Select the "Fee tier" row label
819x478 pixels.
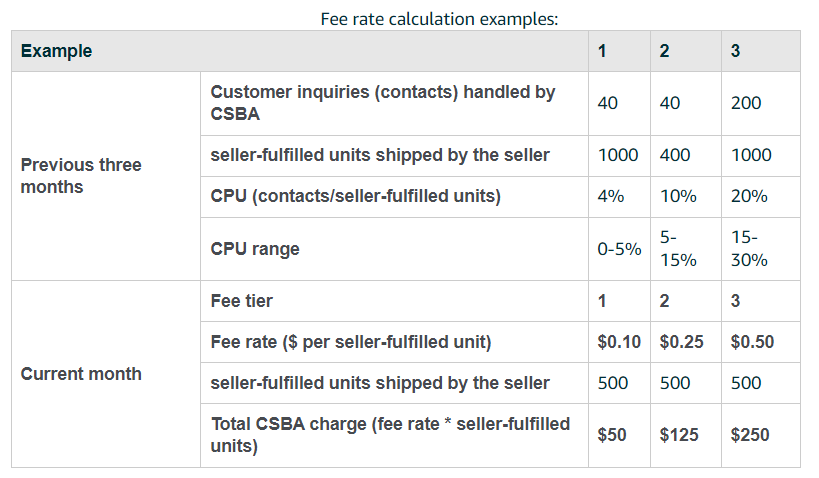(242, 300)
